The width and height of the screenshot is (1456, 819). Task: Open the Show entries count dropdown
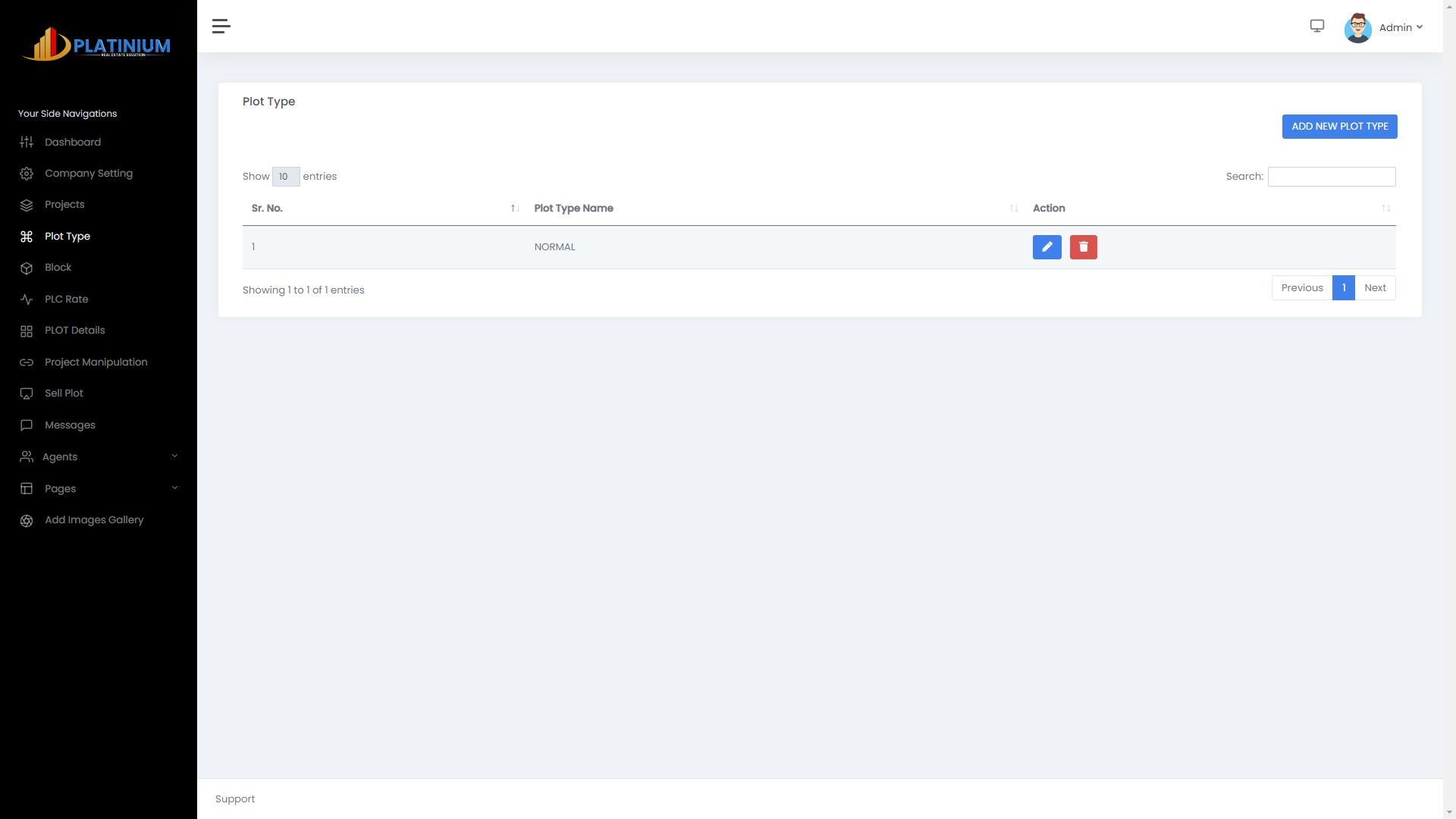[x=286, y=177]
